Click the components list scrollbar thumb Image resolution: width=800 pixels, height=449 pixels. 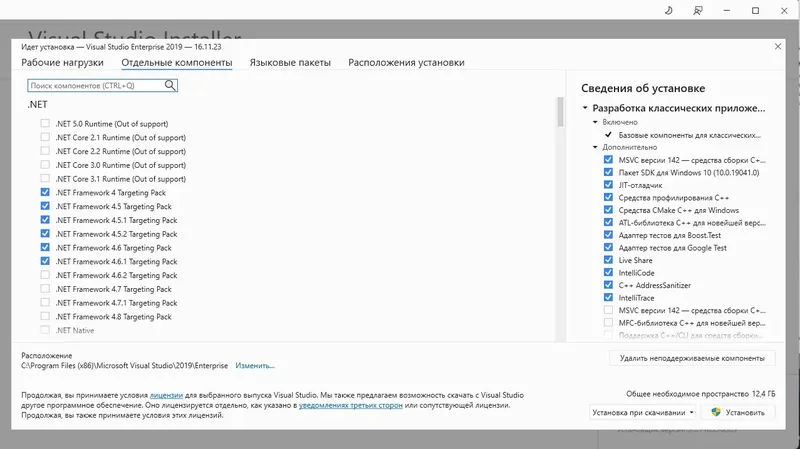pos(560,111)
